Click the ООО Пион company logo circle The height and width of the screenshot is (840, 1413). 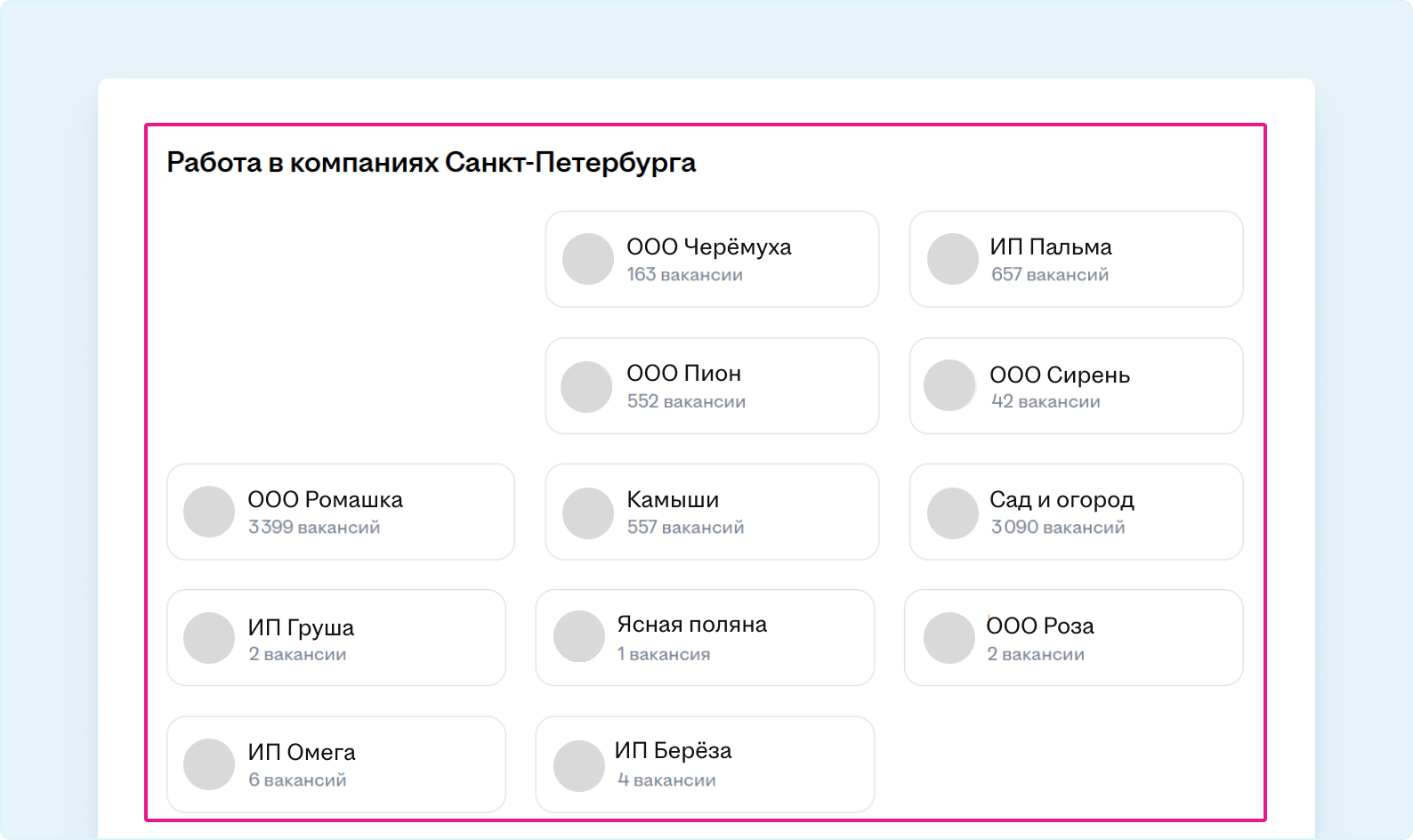click(x=586, y=386)
